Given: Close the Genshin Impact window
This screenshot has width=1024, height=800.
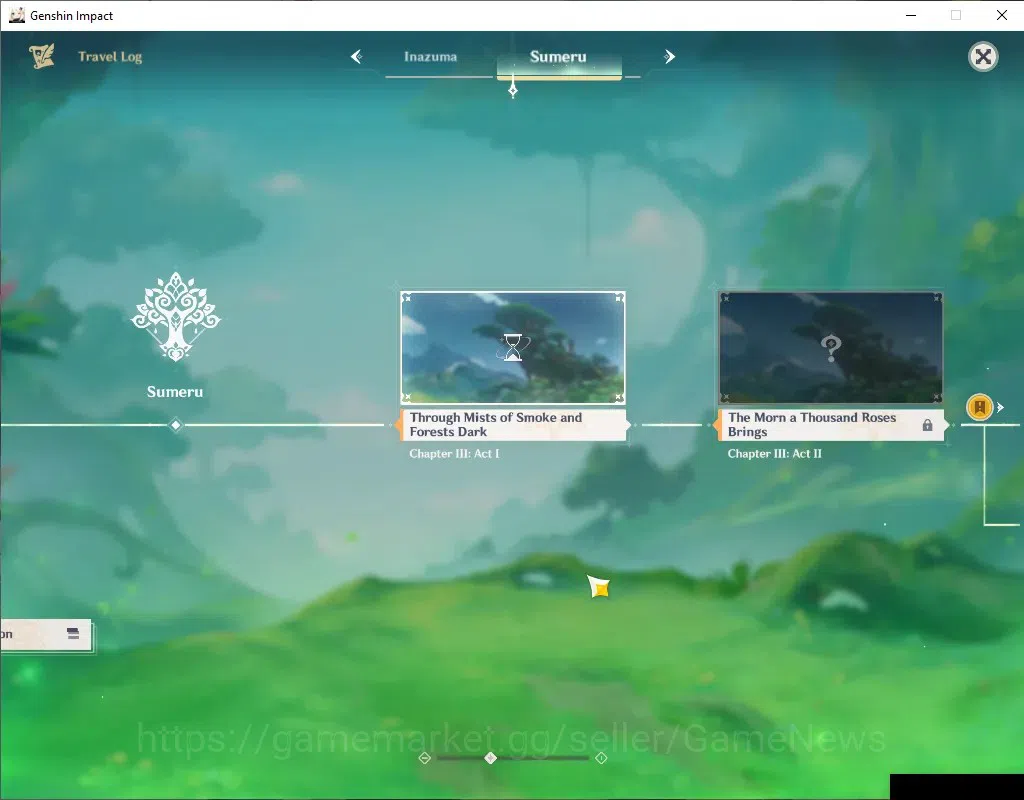Looking at the screenshot, I should coord(1002,15).
